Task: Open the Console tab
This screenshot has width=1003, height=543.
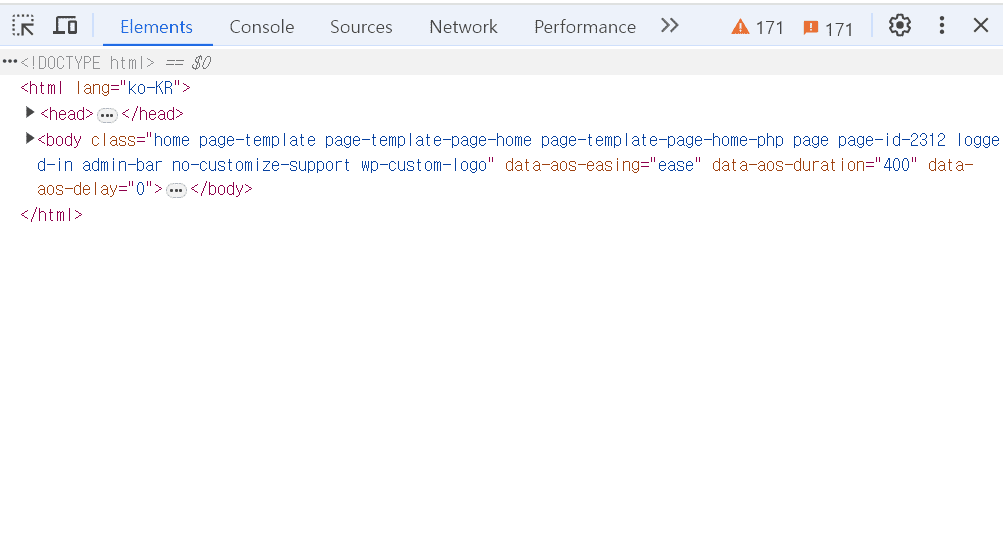Action: coord(262,27)
